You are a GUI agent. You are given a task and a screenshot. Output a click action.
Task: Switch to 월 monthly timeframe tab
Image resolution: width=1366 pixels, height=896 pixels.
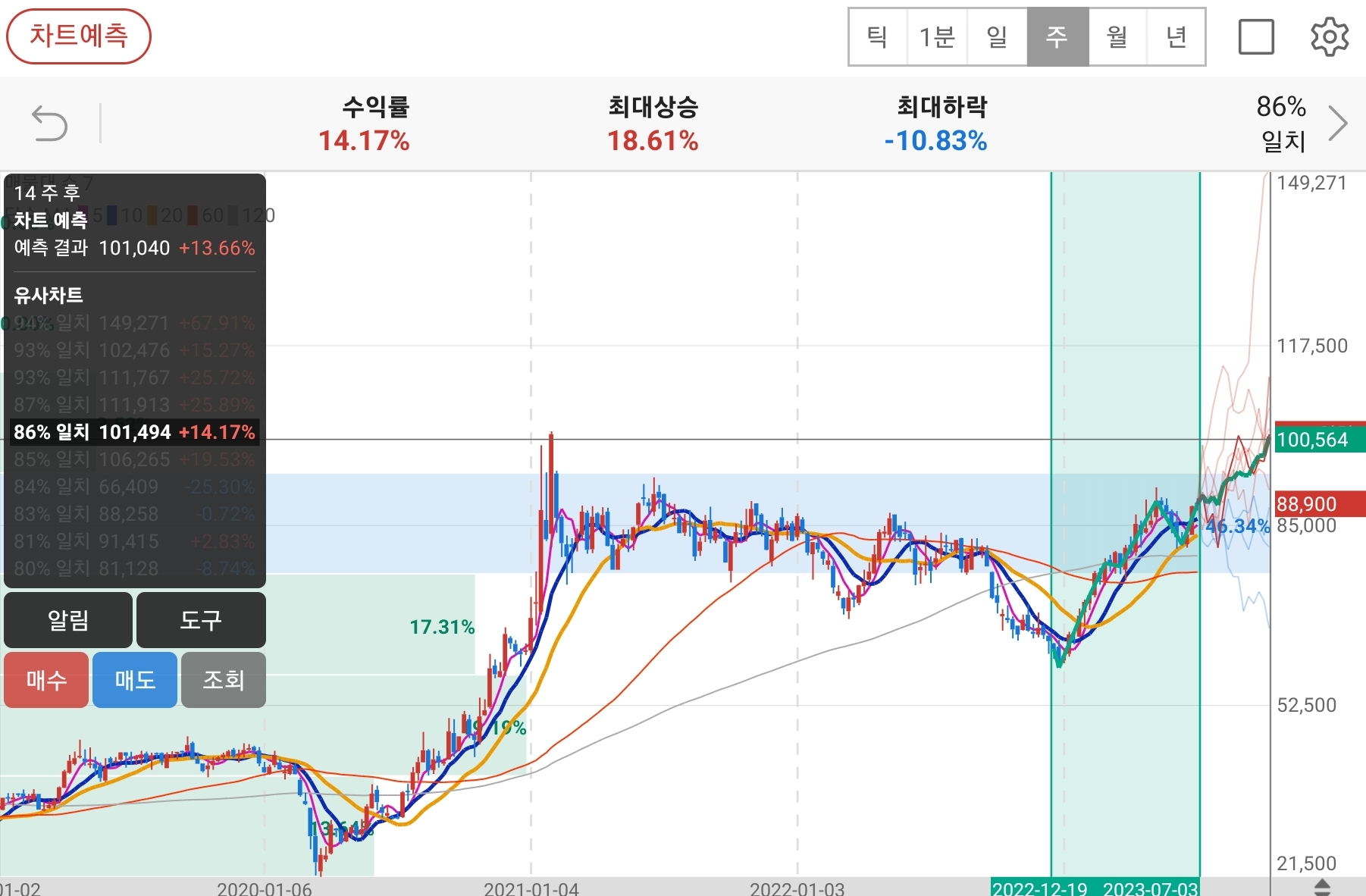tap(1117, 36)
